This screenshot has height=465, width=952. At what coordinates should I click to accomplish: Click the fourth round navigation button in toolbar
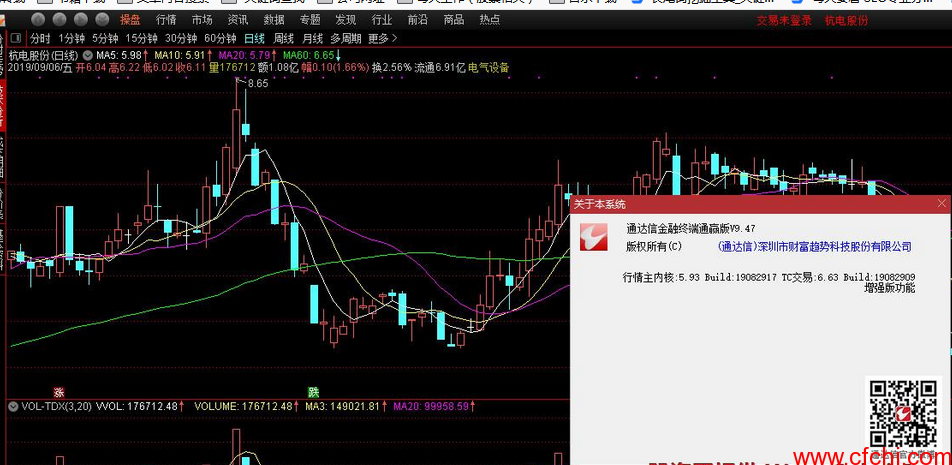tap(103, 19)
